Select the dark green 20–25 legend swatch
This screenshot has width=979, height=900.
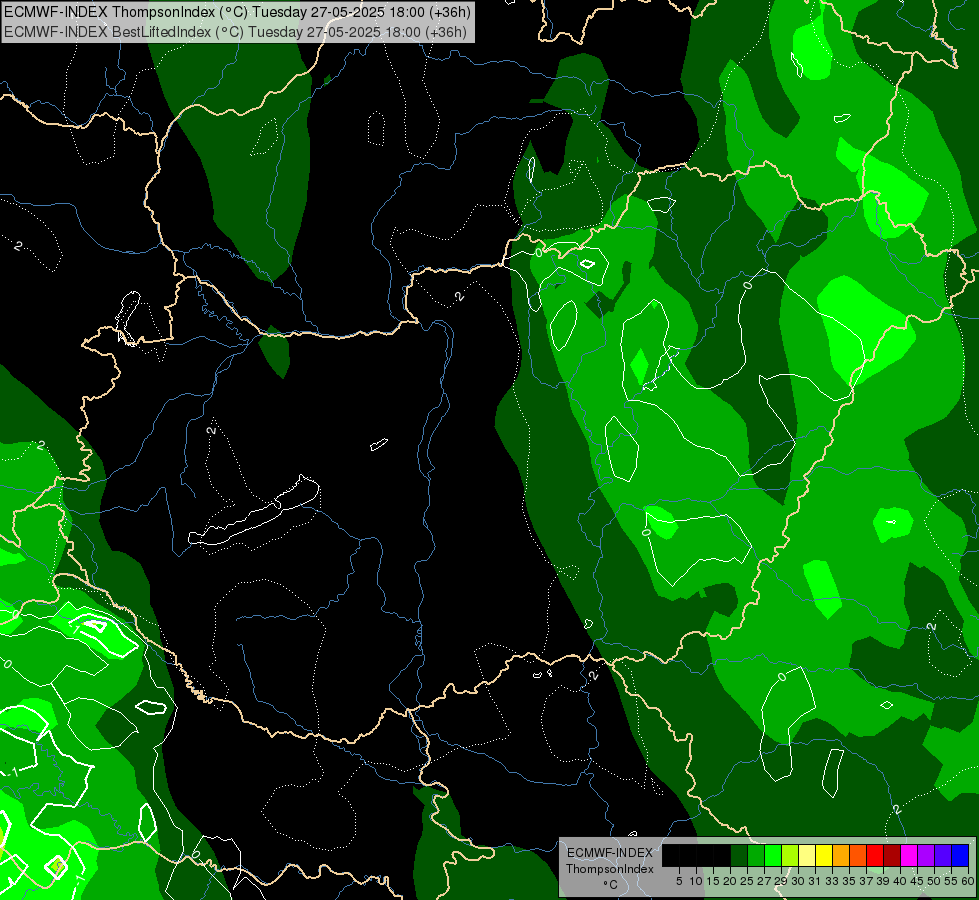(739, 855)
